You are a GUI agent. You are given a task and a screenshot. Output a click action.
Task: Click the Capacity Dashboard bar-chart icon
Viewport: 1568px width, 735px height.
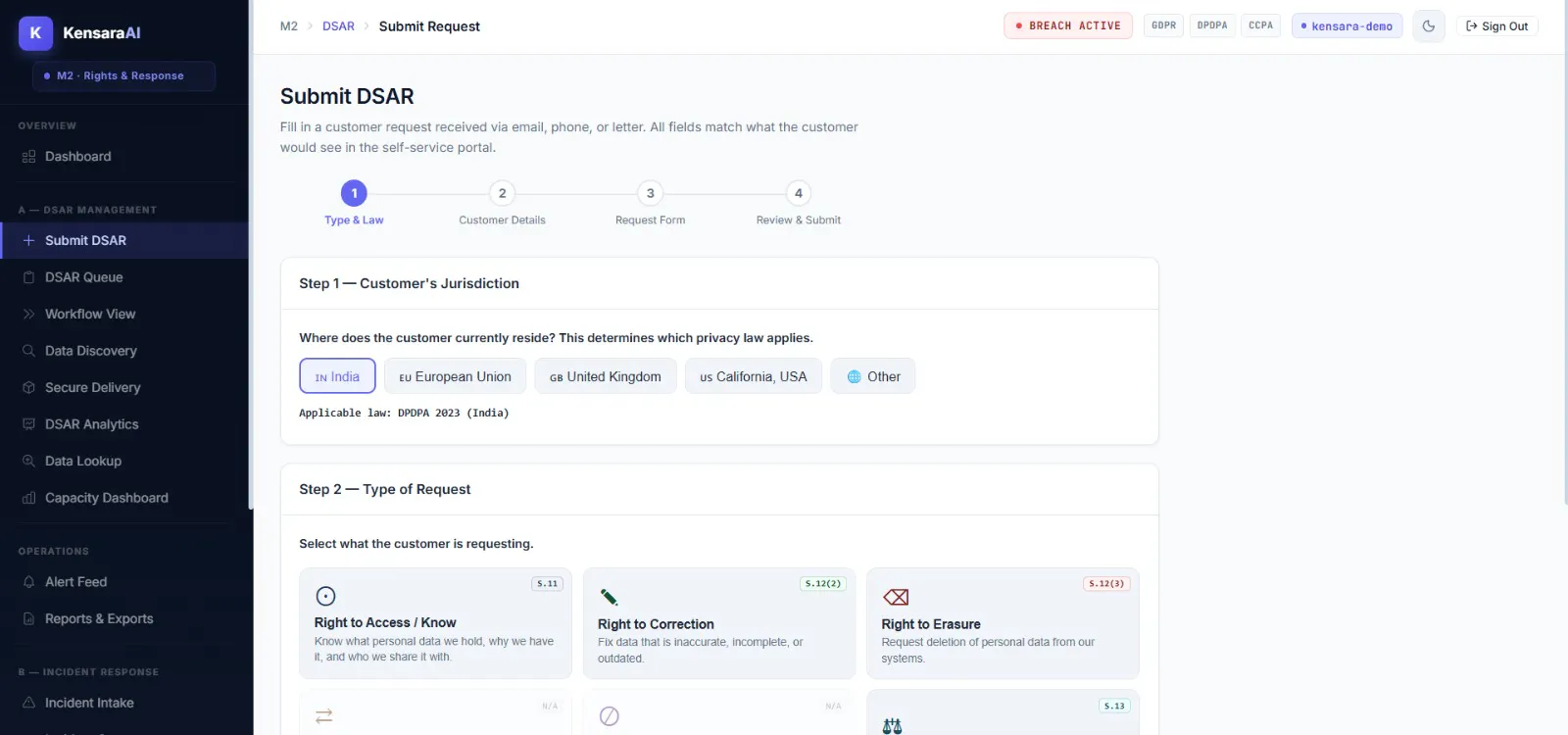(28, 498)
